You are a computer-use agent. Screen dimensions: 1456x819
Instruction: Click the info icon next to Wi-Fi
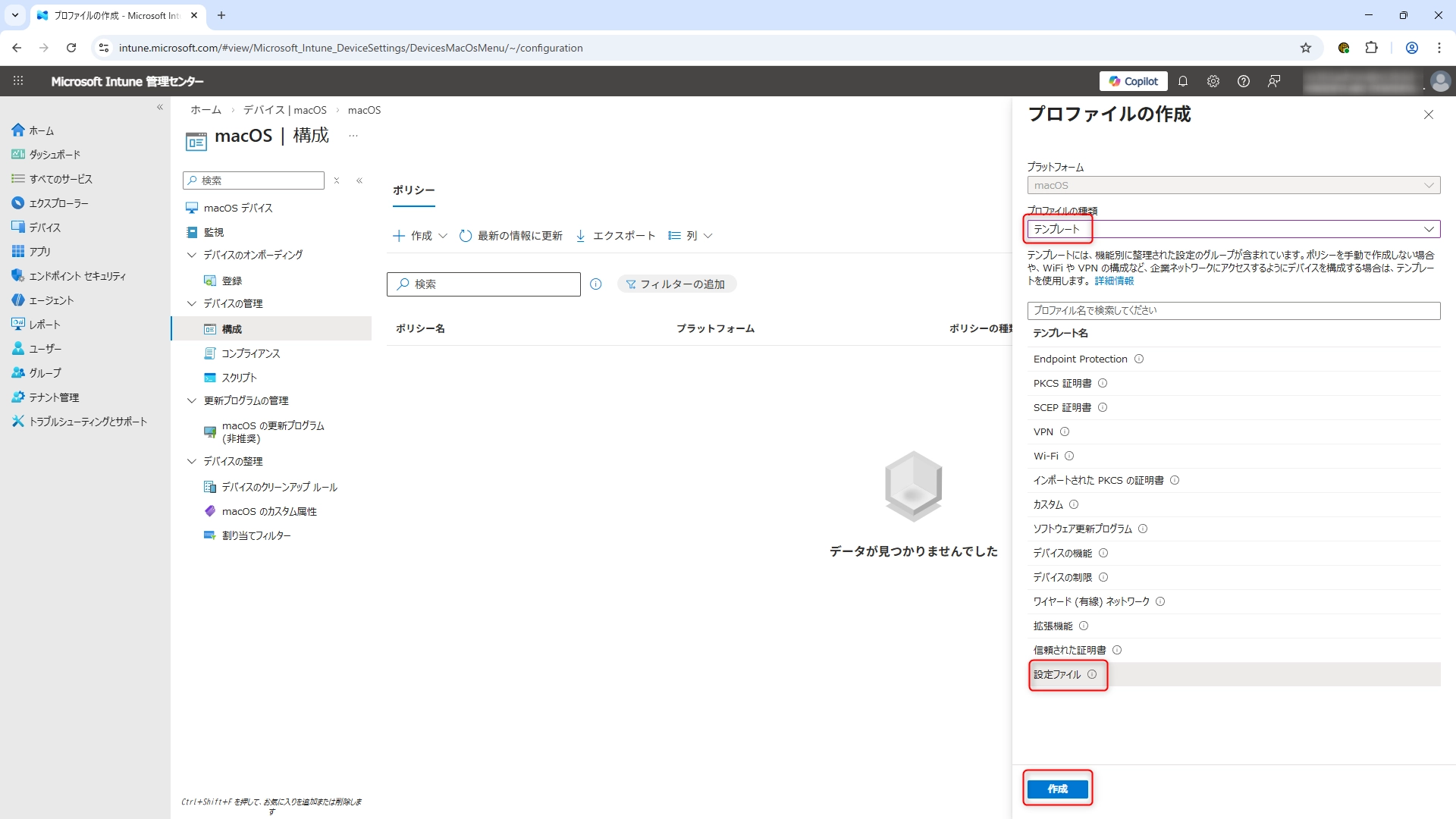click(x=1069, y=457)
